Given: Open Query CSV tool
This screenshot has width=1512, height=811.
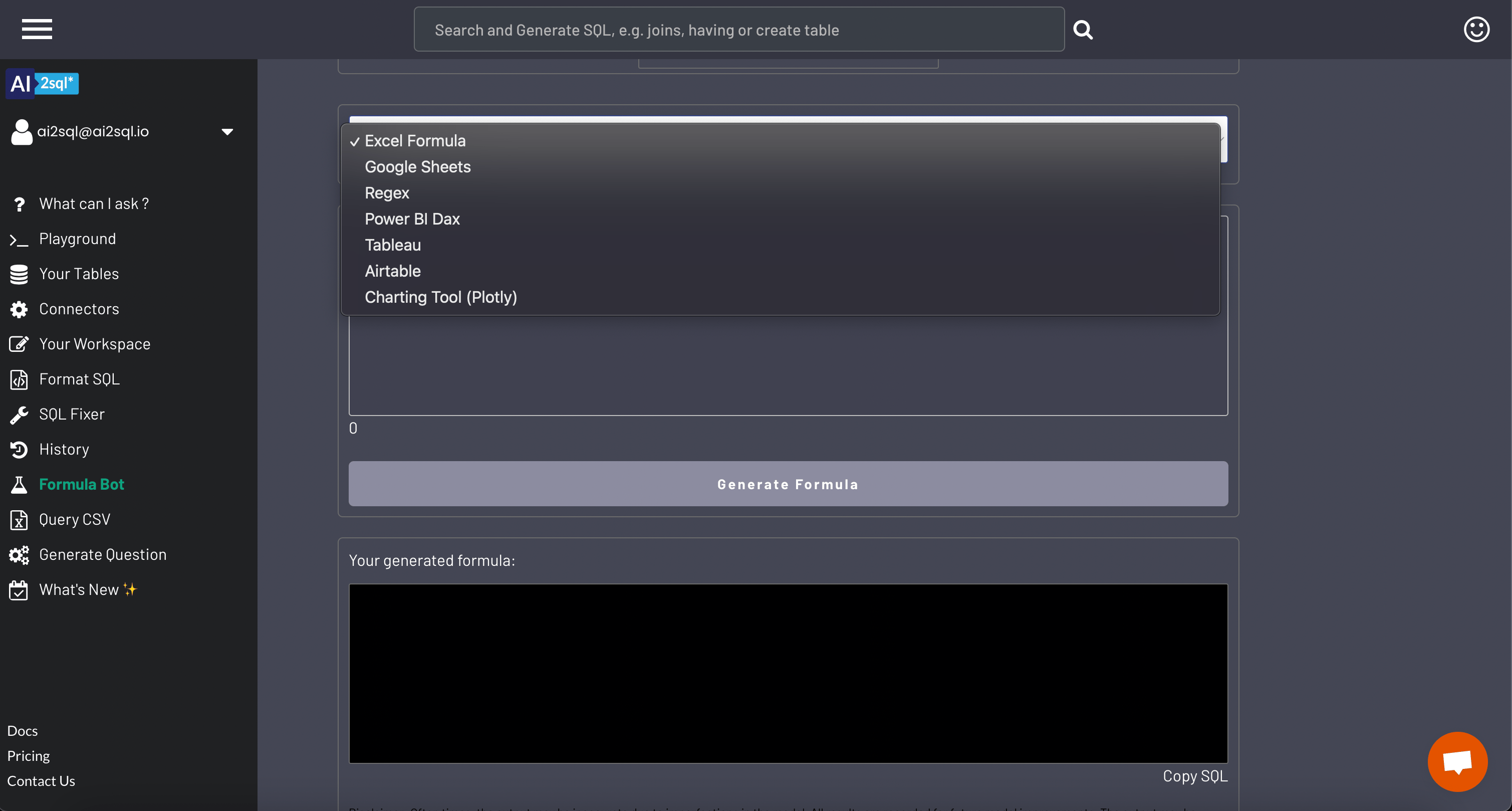Looking at the screenshot, I should tap(75, 520).
